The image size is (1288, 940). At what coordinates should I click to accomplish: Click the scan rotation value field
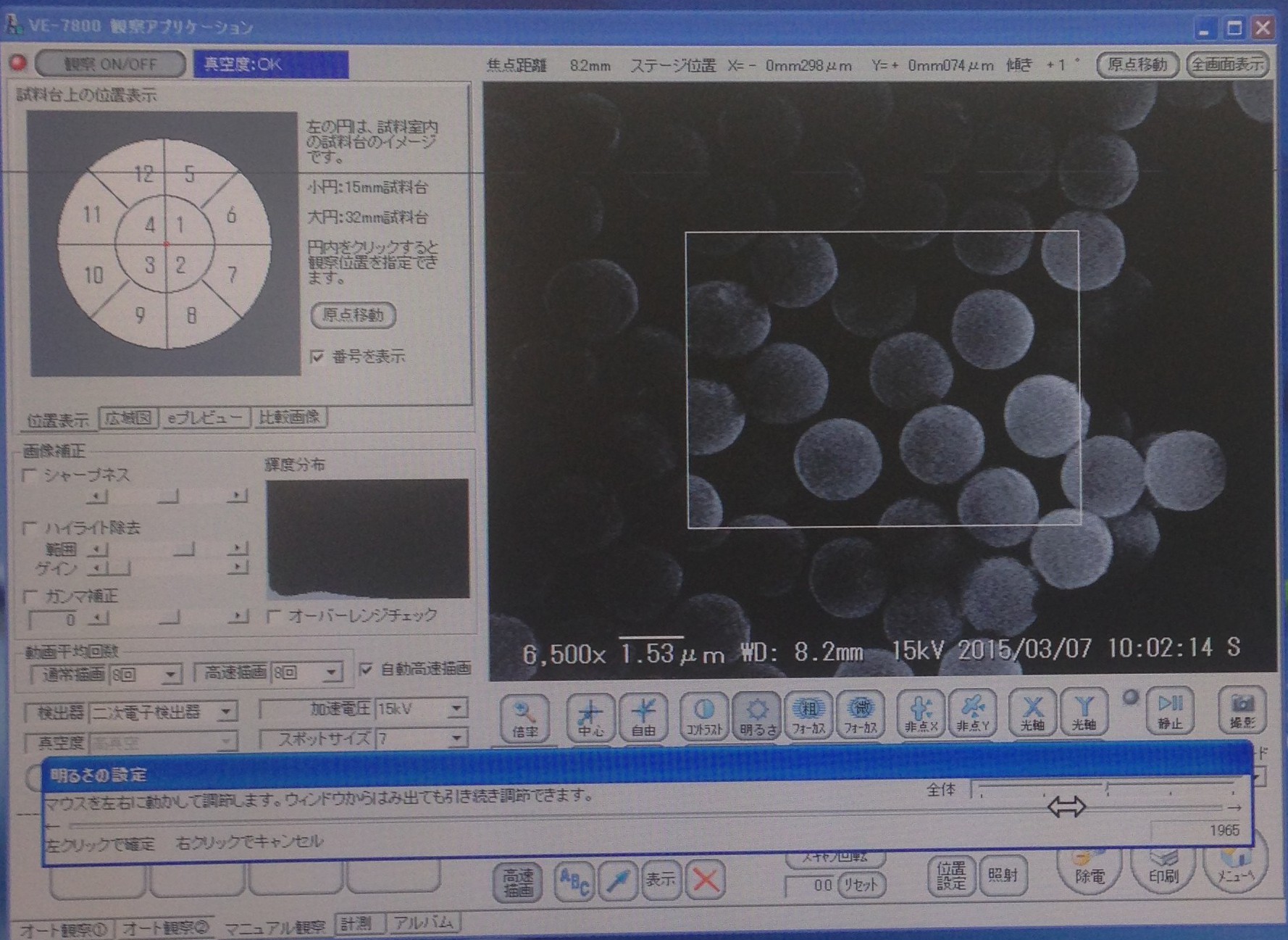tap(810, 886)
